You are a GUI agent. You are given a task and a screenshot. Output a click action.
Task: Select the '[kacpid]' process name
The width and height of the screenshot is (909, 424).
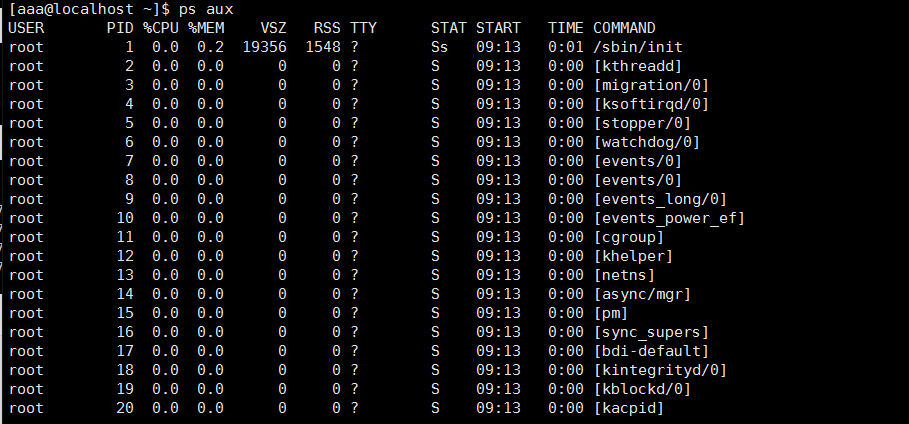629,408
